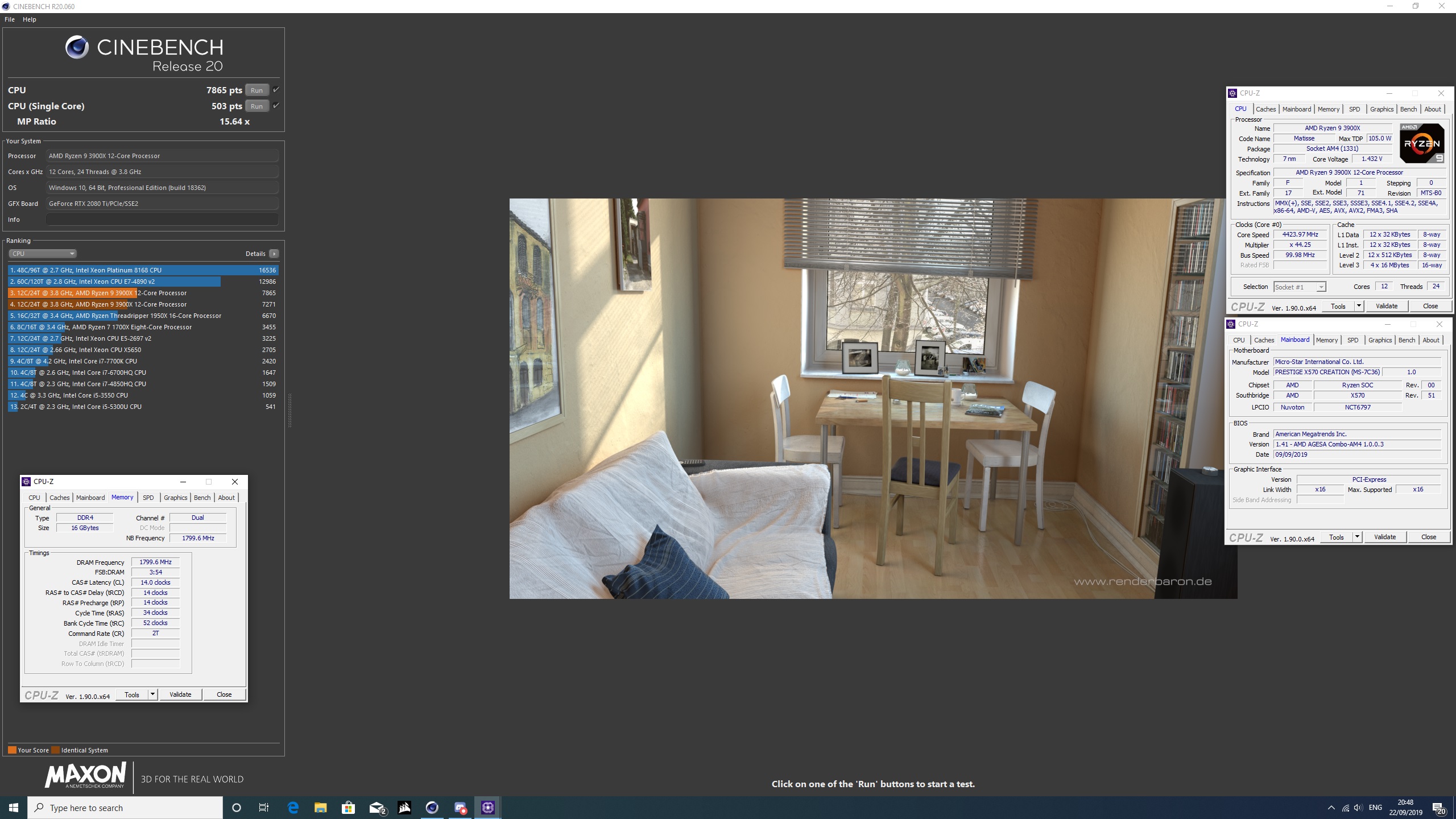Run the CPU Single Core benchmark

click(257, 106)
